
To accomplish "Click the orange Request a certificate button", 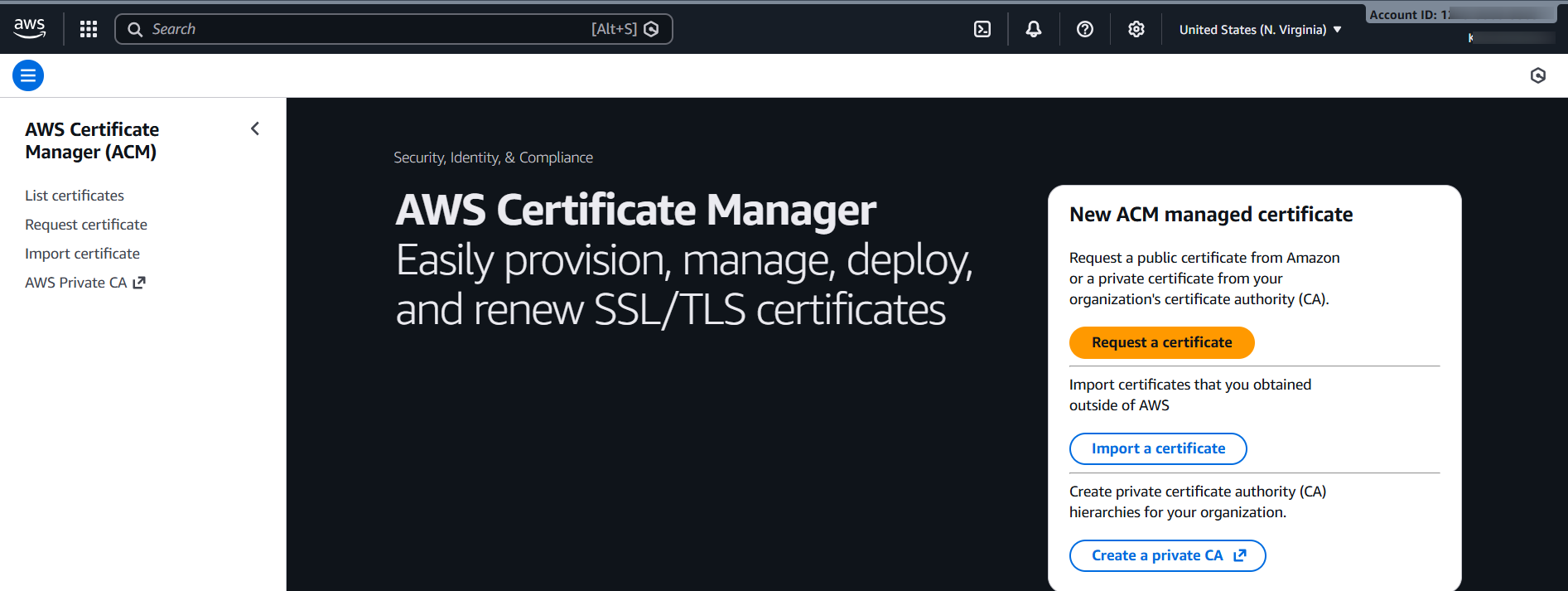I will click(x=1161, y=342).
